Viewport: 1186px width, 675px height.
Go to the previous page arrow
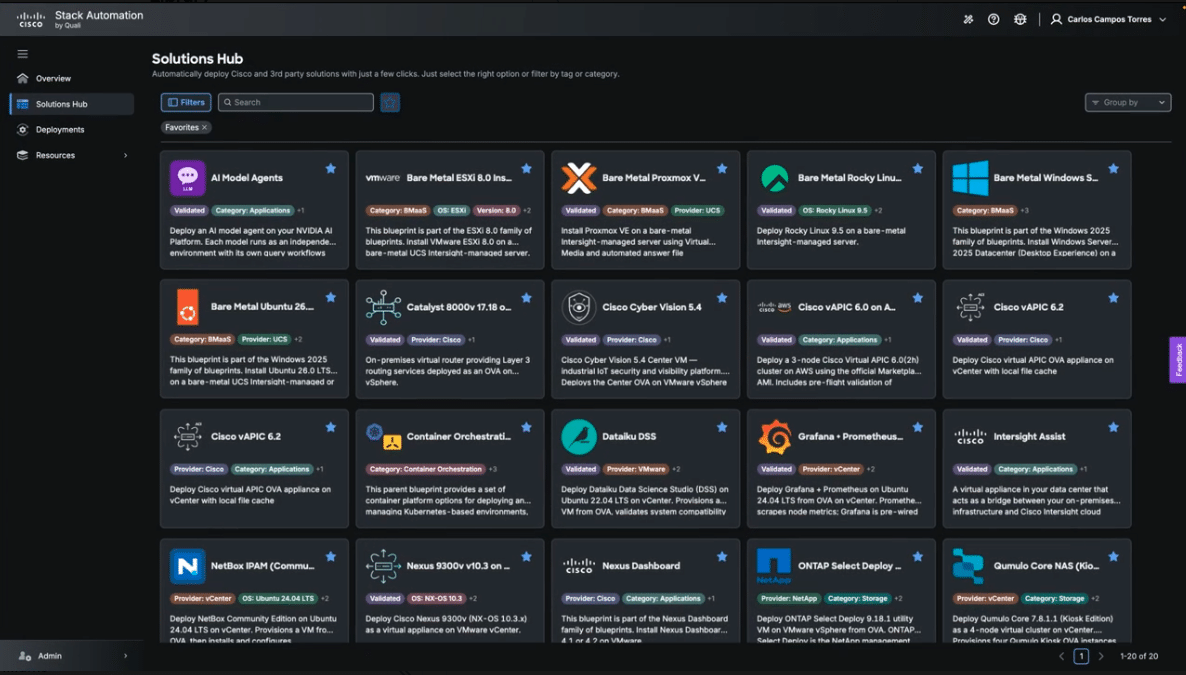pyautogui.click(x=1061, y=656)
